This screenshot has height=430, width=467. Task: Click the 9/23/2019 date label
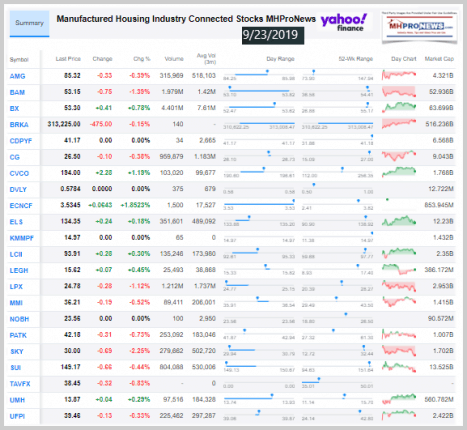tap(273, 35)
